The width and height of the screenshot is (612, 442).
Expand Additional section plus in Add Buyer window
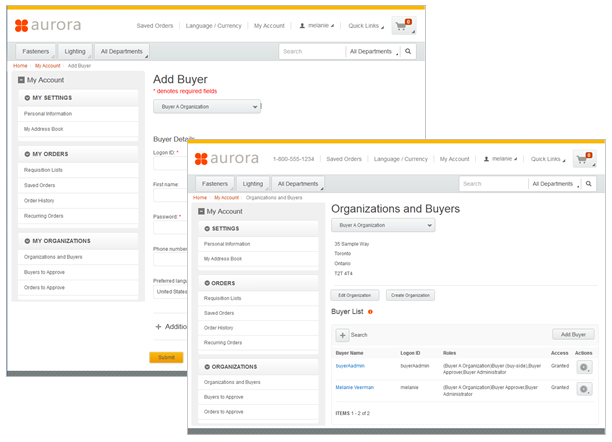[158, 327]
